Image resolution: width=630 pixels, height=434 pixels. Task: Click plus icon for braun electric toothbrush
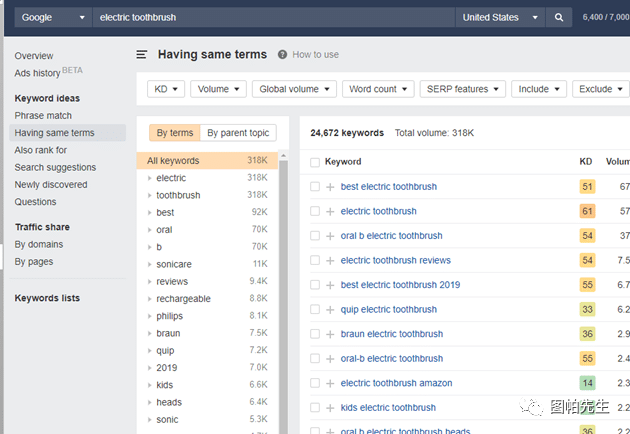point(330,334)
